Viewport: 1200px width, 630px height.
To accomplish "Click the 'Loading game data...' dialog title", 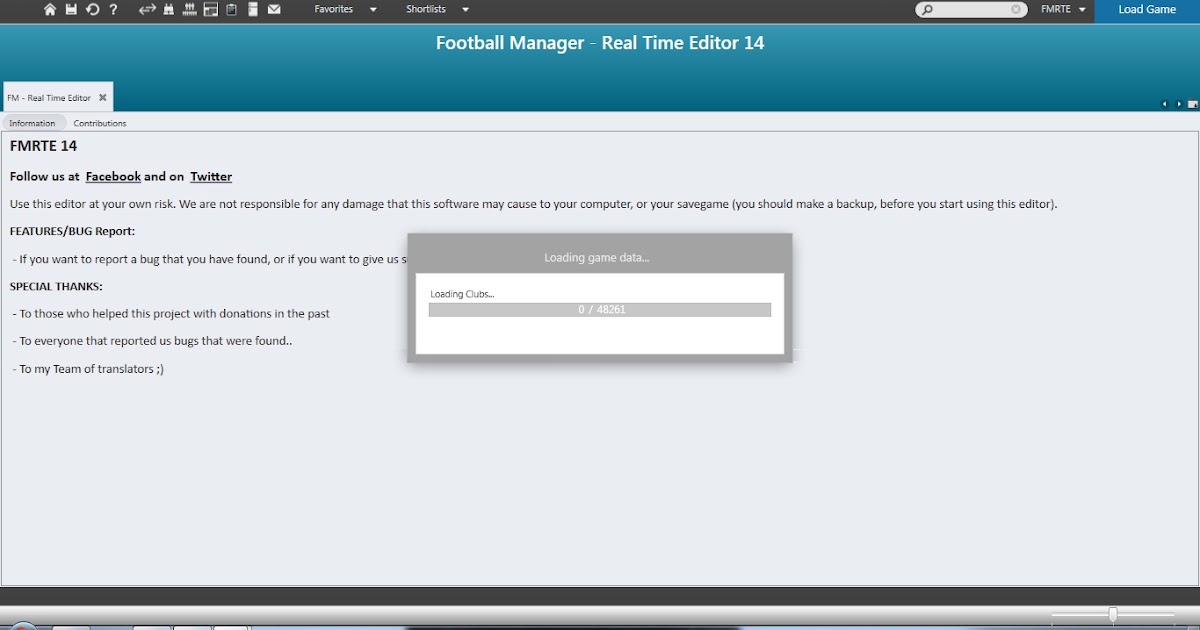I will (597, 257).
